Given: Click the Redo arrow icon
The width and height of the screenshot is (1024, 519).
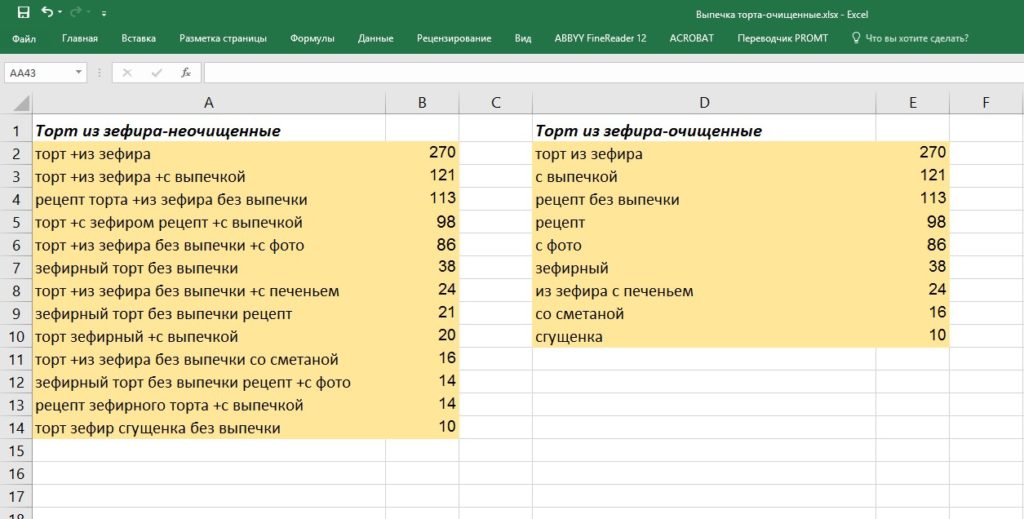Looking at the screenshot, I should [75, 13].
